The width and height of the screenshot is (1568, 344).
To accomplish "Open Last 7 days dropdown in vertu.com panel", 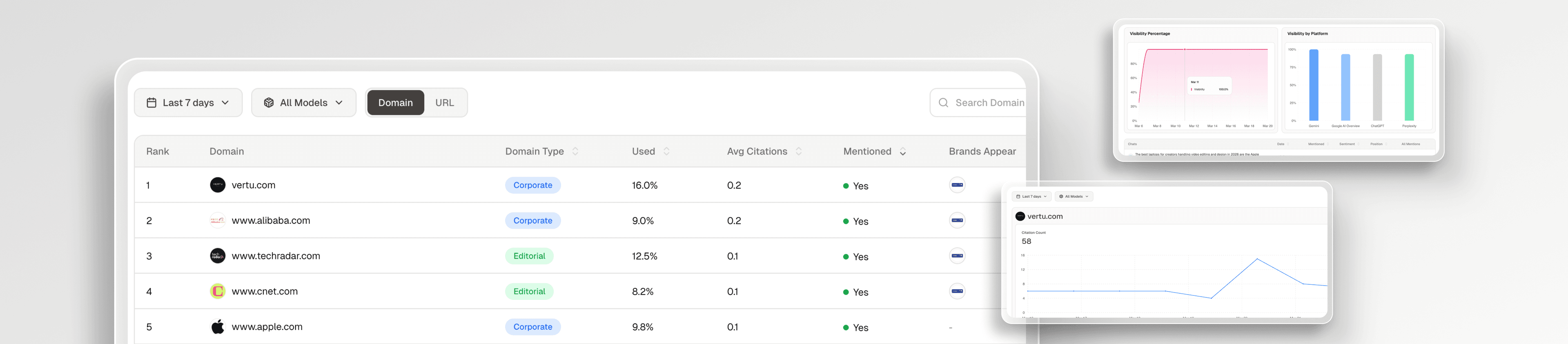I will pos(1031,197).
